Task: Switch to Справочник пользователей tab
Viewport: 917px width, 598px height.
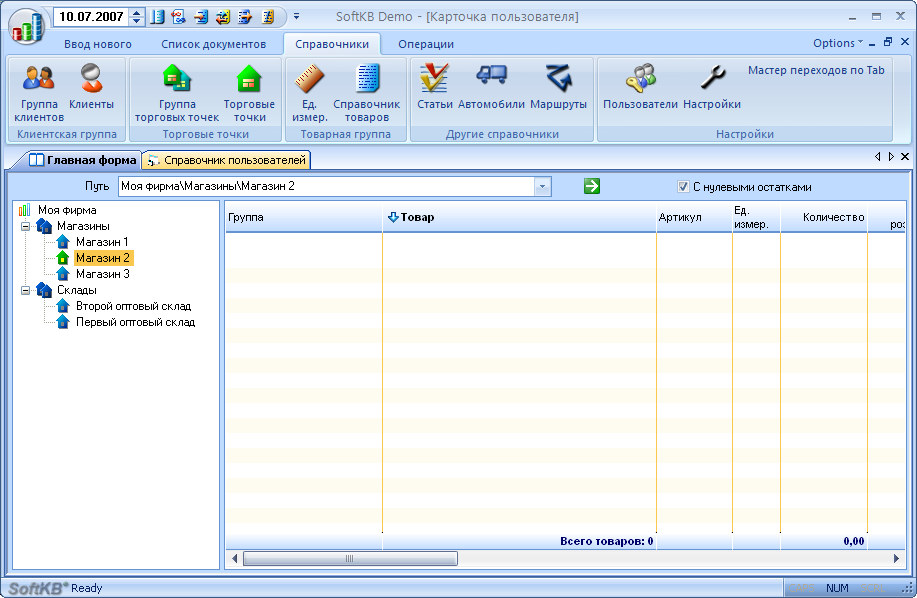Action: (x=227, y=160)
